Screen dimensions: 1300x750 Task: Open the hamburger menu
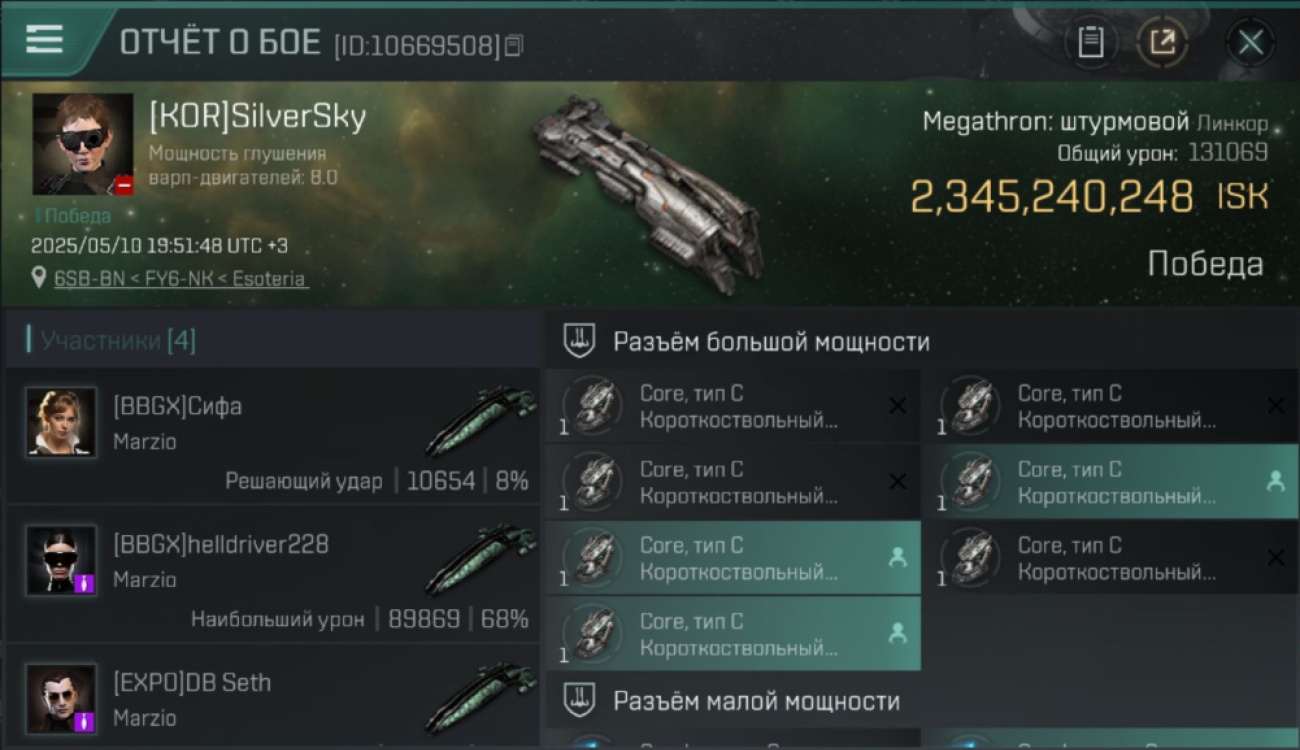(44, 40)
